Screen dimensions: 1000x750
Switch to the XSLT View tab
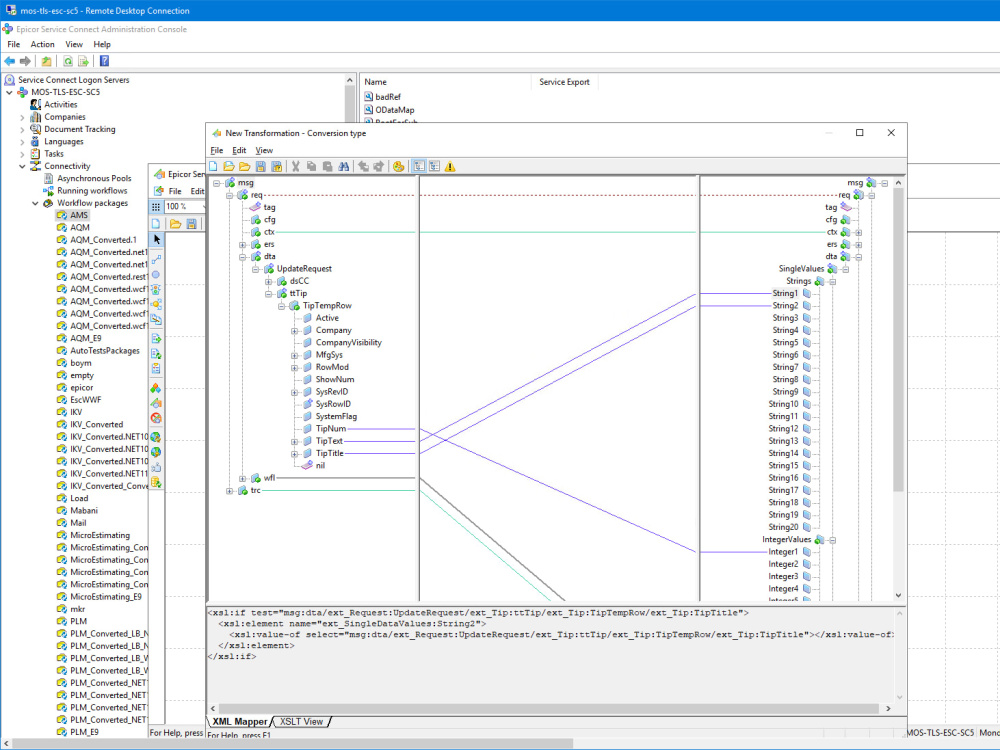tap(302, 721)
